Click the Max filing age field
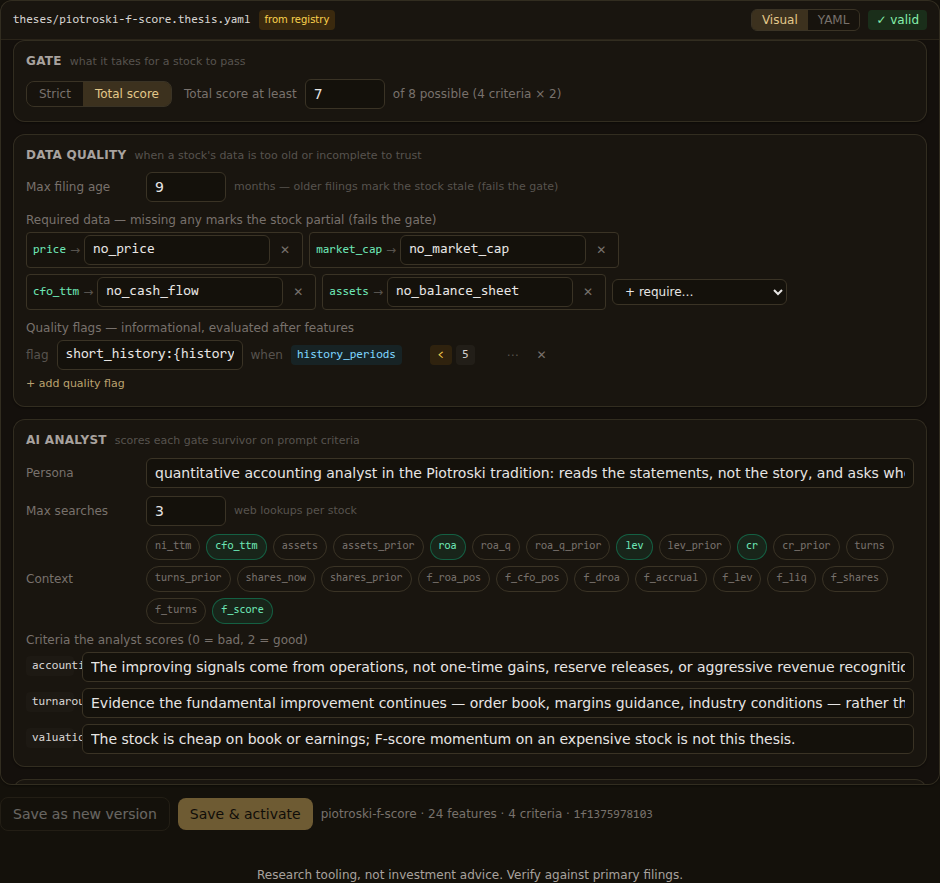940x883 pixels. click(186, 187)
